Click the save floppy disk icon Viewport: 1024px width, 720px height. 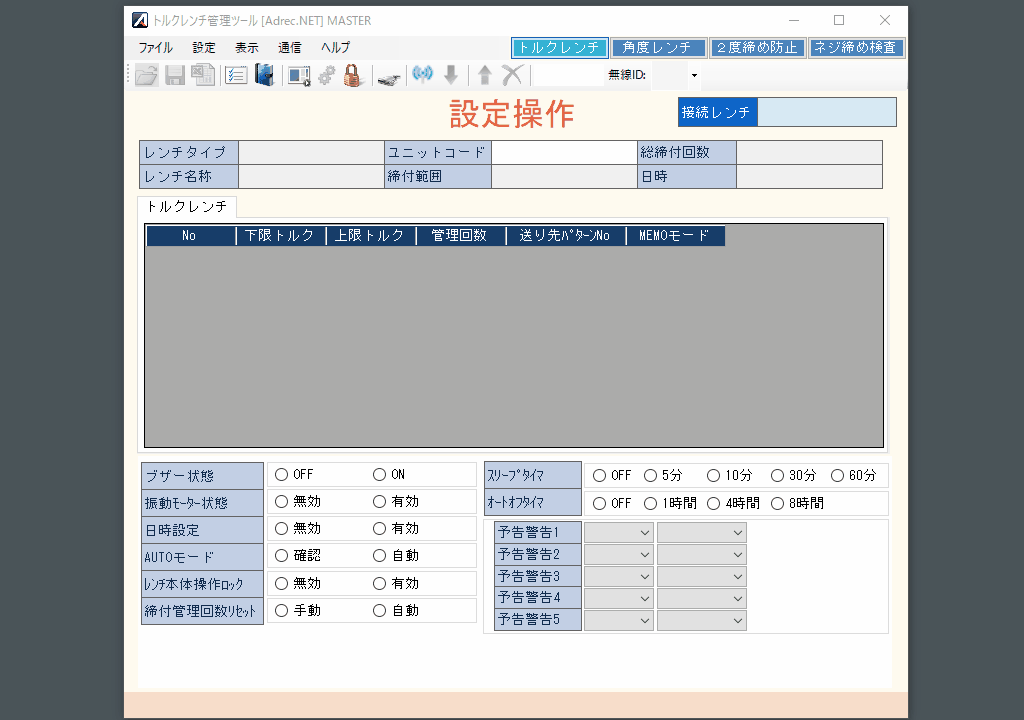tap(174, 75)
